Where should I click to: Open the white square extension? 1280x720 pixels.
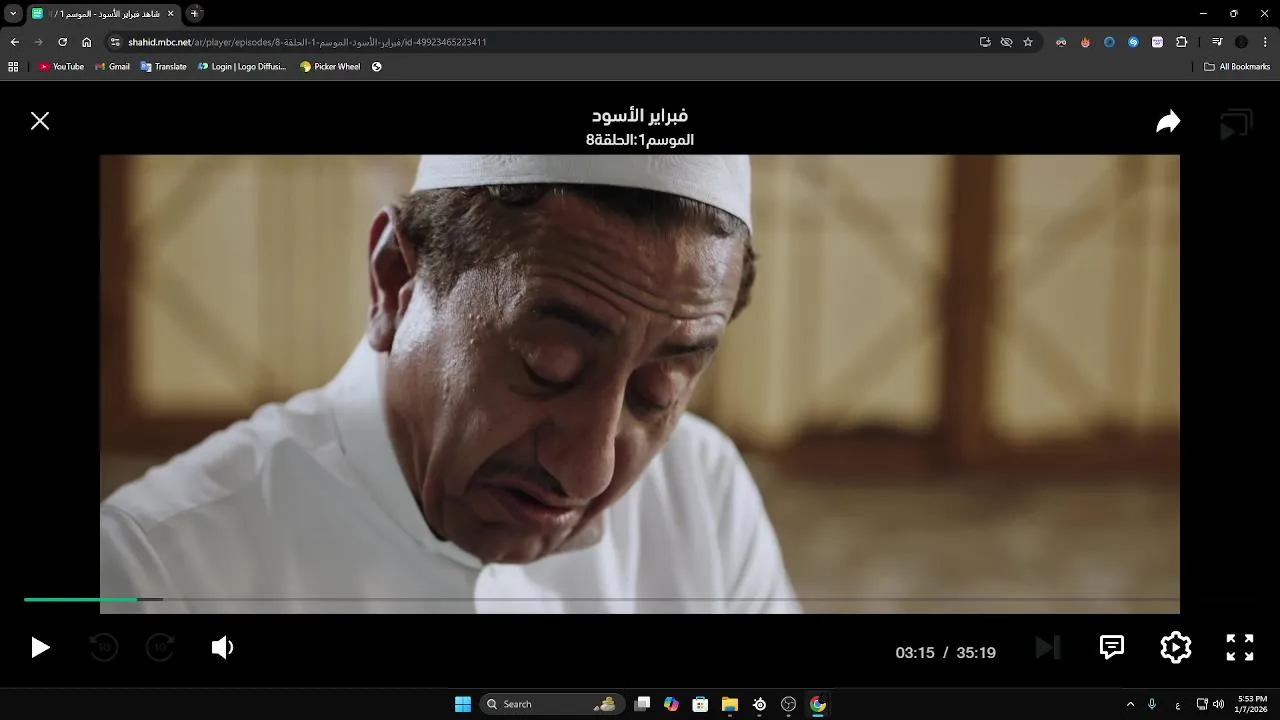[x=1157, y=42]
